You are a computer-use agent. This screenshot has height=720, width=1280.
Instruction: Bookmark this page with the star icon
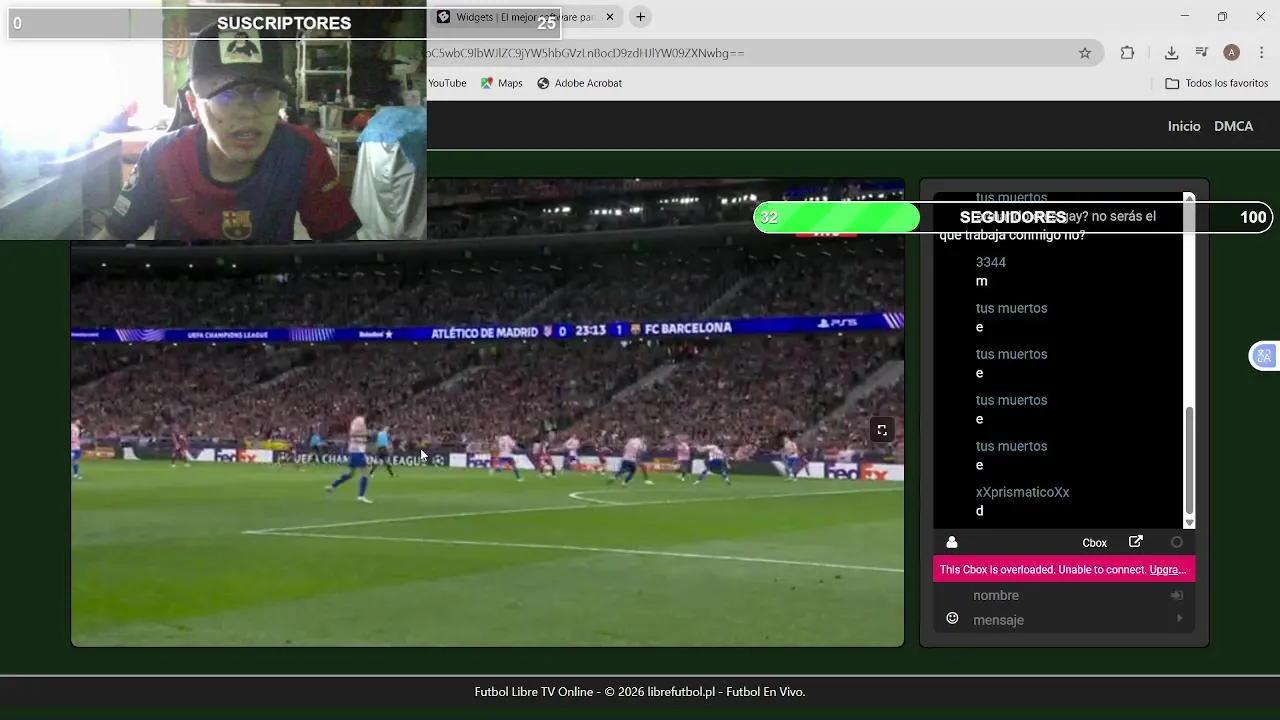click(1085, 53)
